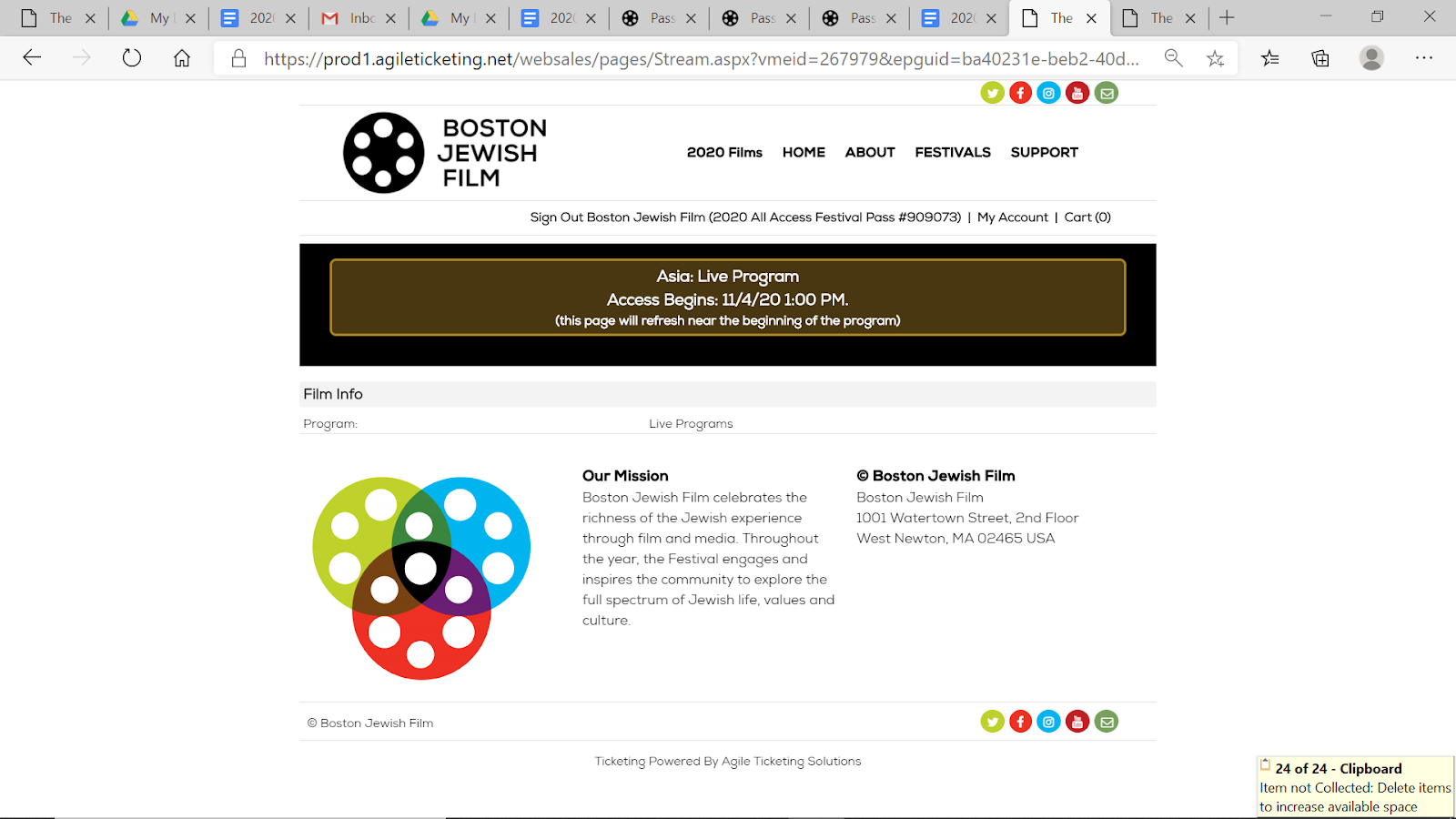1456x819 pixels.
Task: View site security lock information
Action: pos(238,58)
